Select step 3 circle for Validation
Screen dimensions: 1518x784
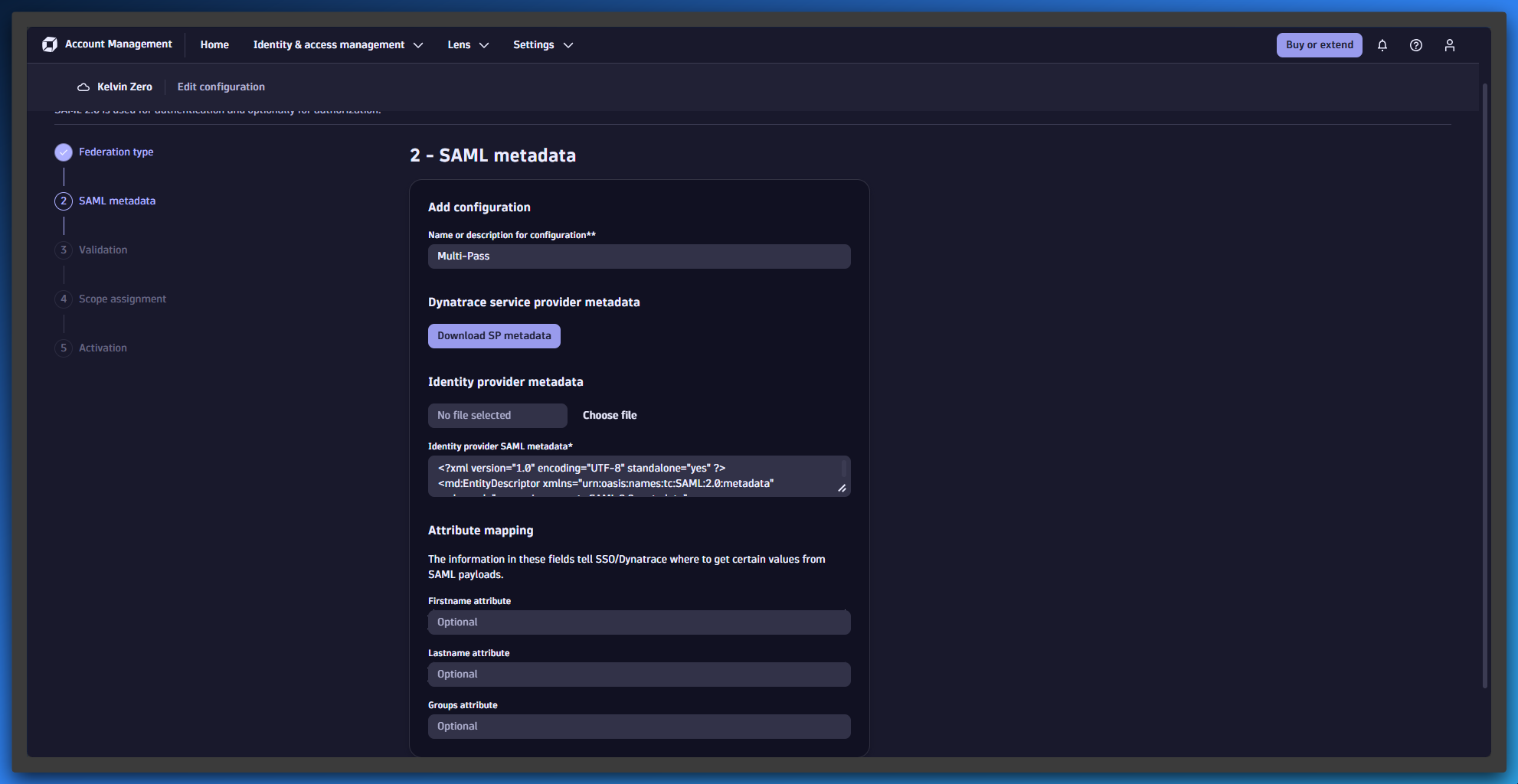pos(64,250)
